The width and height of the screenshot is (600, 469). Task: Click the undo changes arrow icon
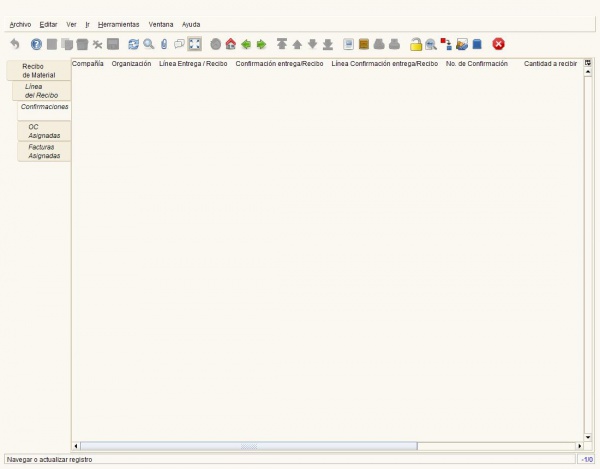(x=14, y=44)
